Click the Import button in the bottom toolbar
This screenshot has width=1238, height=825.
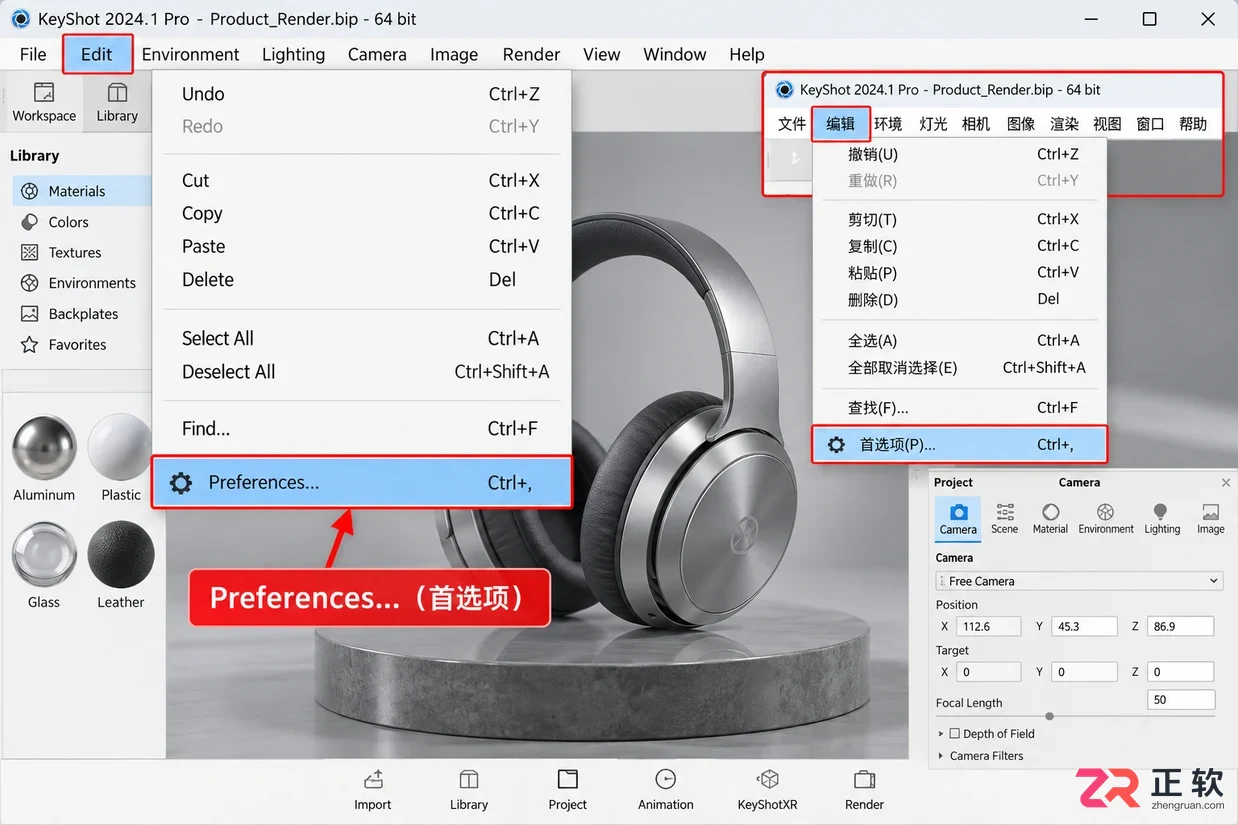[373, 790]
